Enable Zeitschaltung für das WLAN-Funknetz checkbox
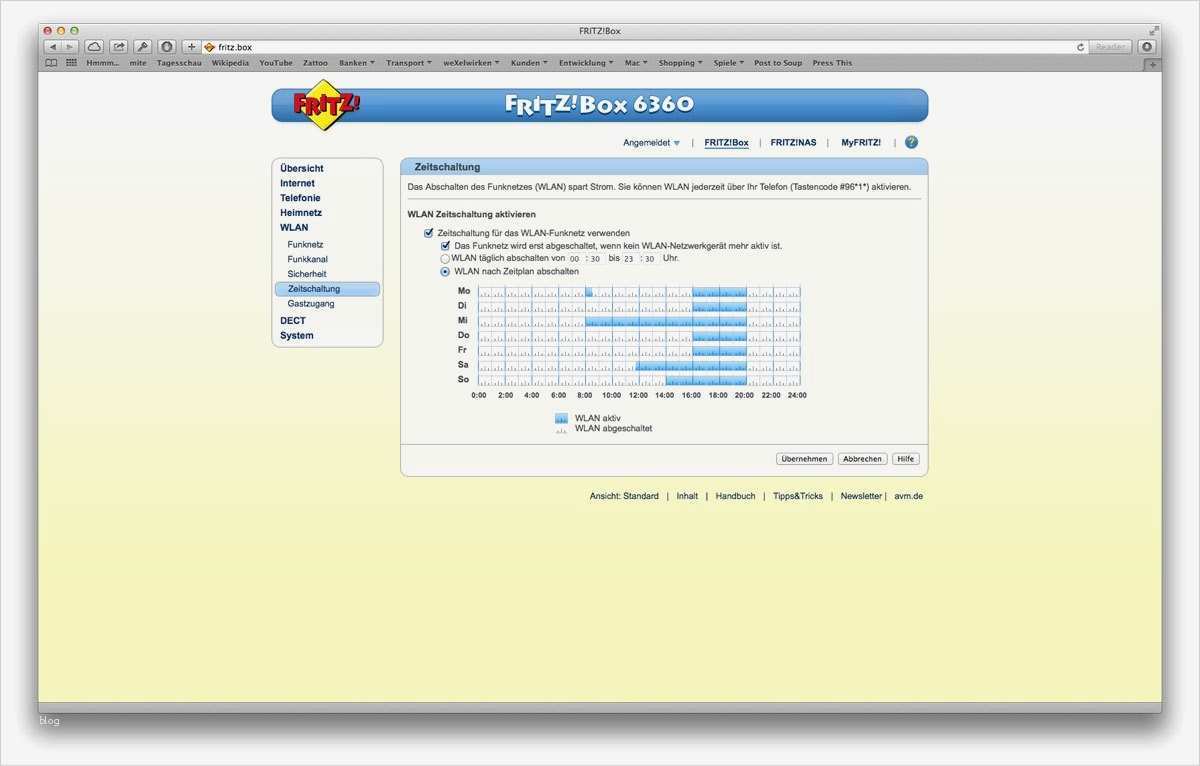 (x=429, y=233)
